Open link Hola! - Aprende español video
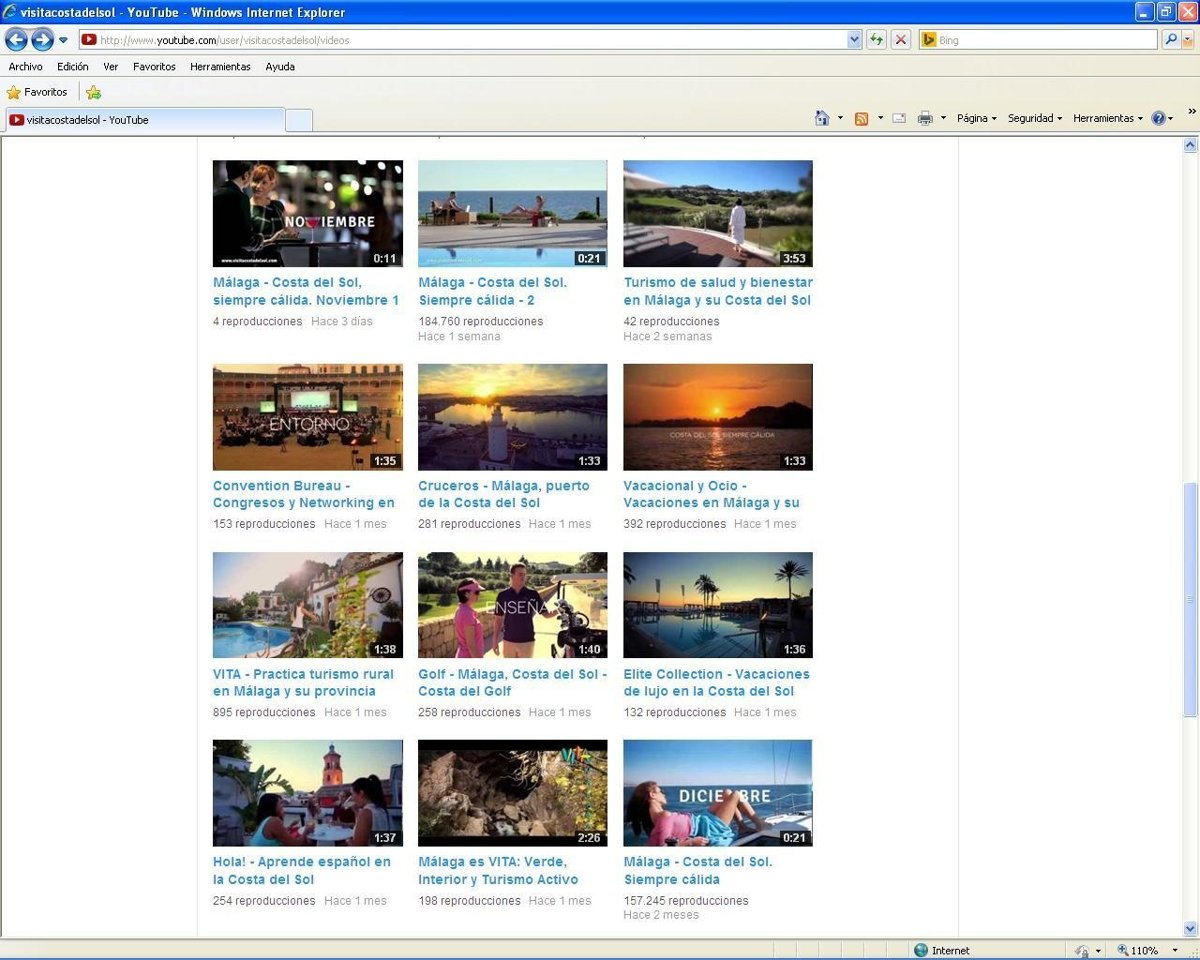Image resolution: width=1200 pixels, height=960 pixels. (x=301, y=862)
